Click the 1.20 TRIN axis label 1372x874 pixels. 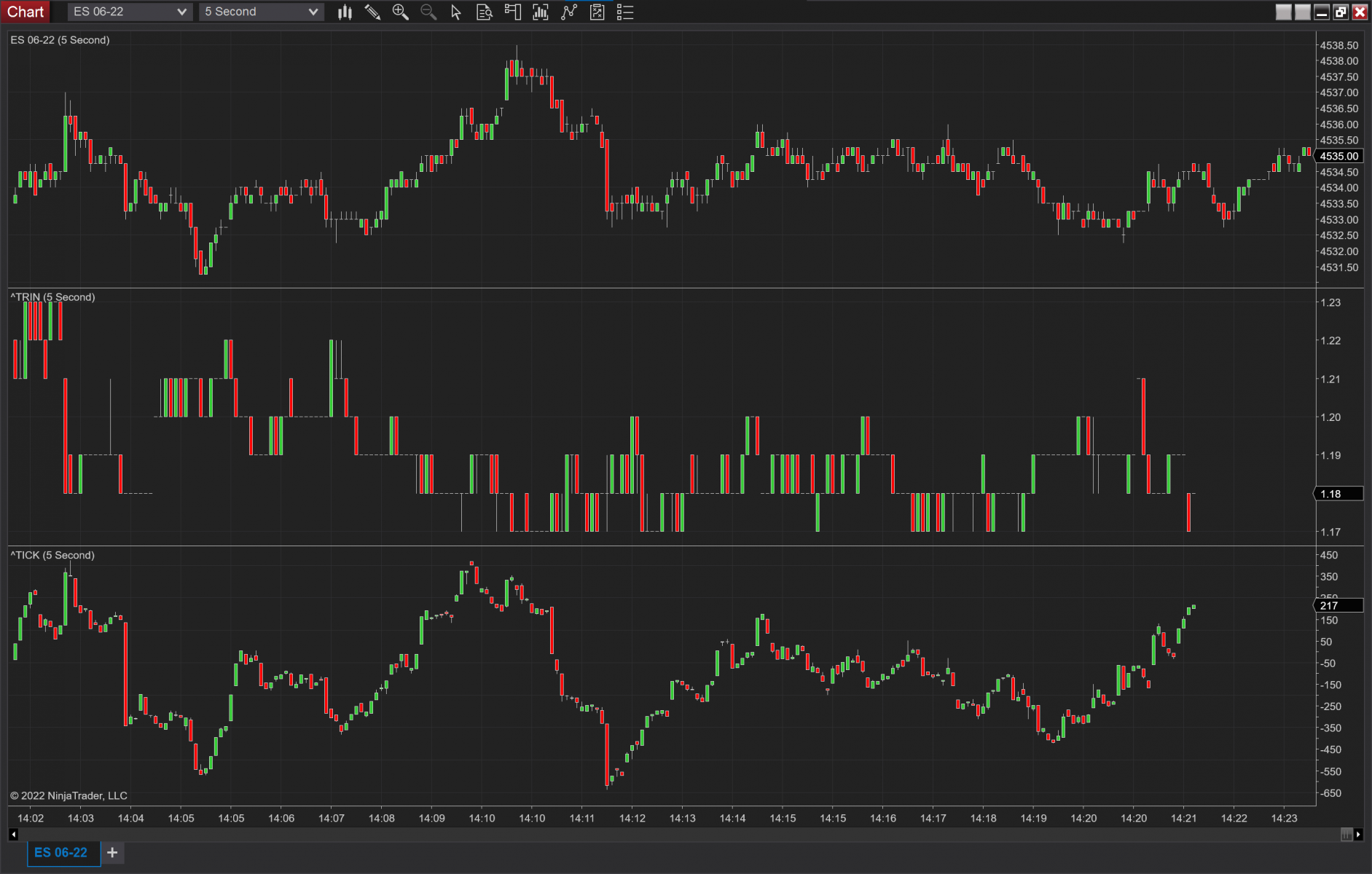point(1330,417)
